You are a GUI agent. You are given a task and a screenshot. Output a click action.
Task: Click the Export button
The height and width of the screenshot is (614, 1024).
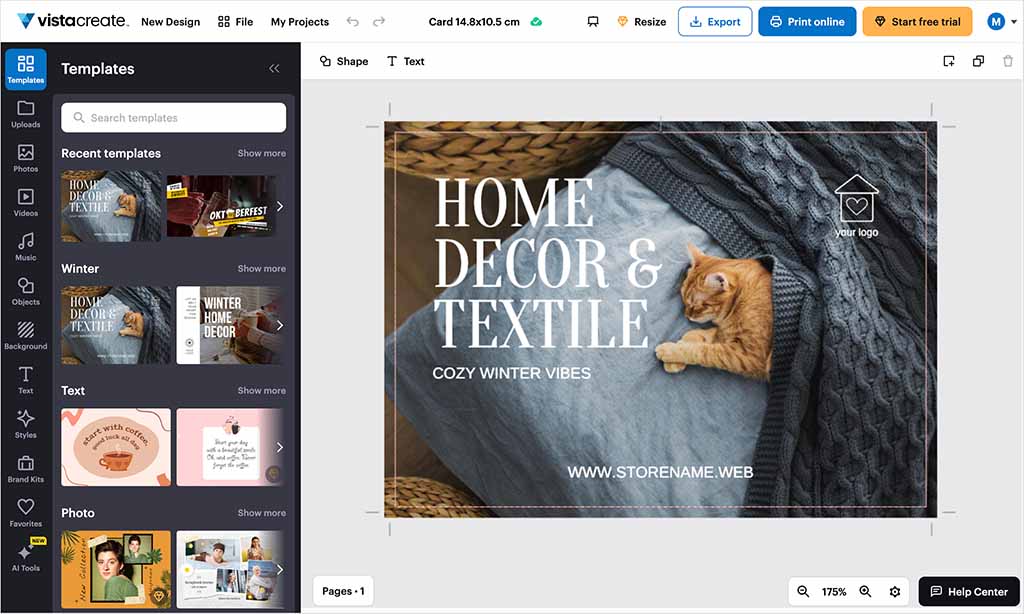(715, 21)
